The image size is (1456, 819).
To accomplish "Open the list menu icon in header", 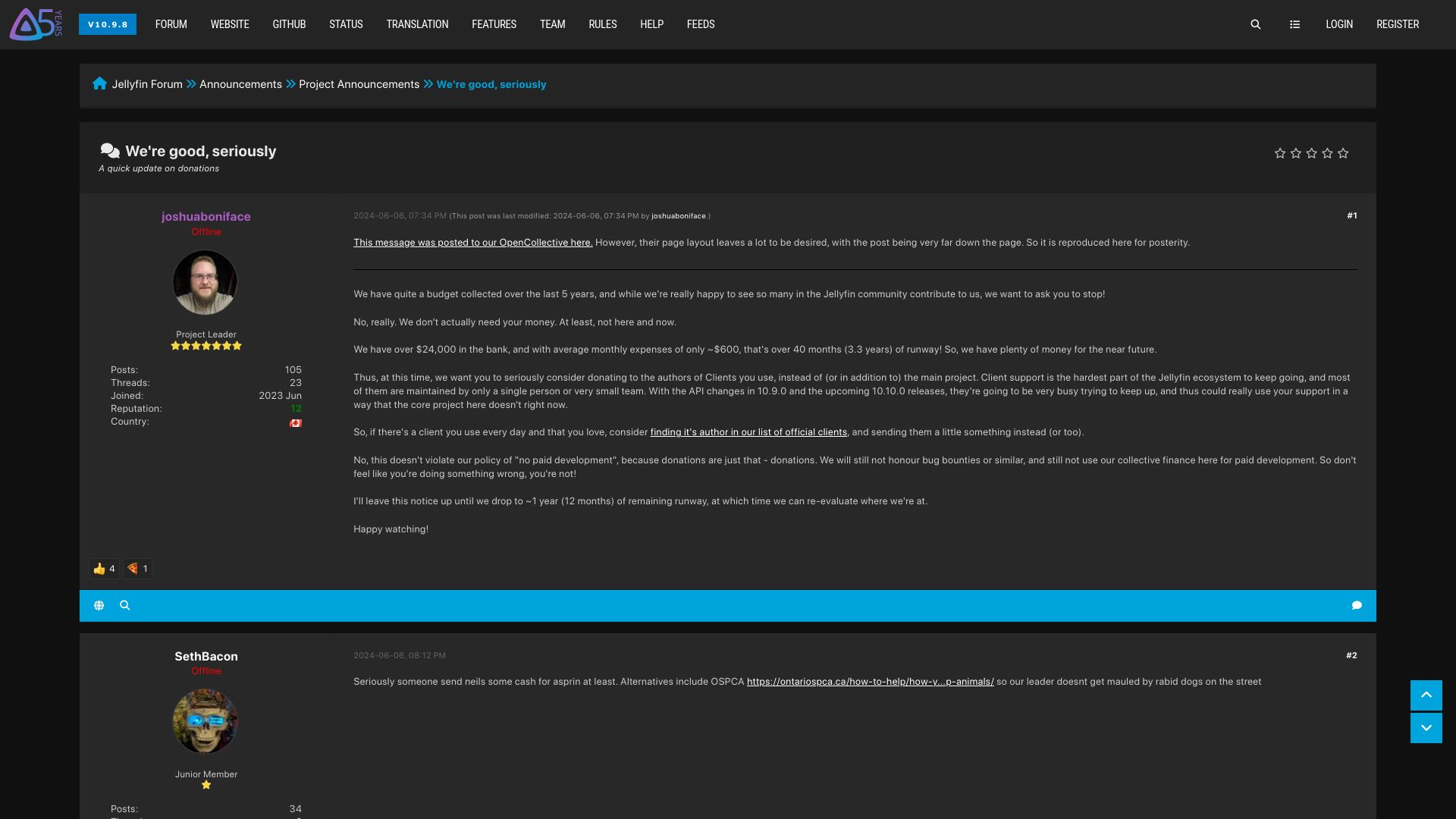I will [x=1294, y=24].
